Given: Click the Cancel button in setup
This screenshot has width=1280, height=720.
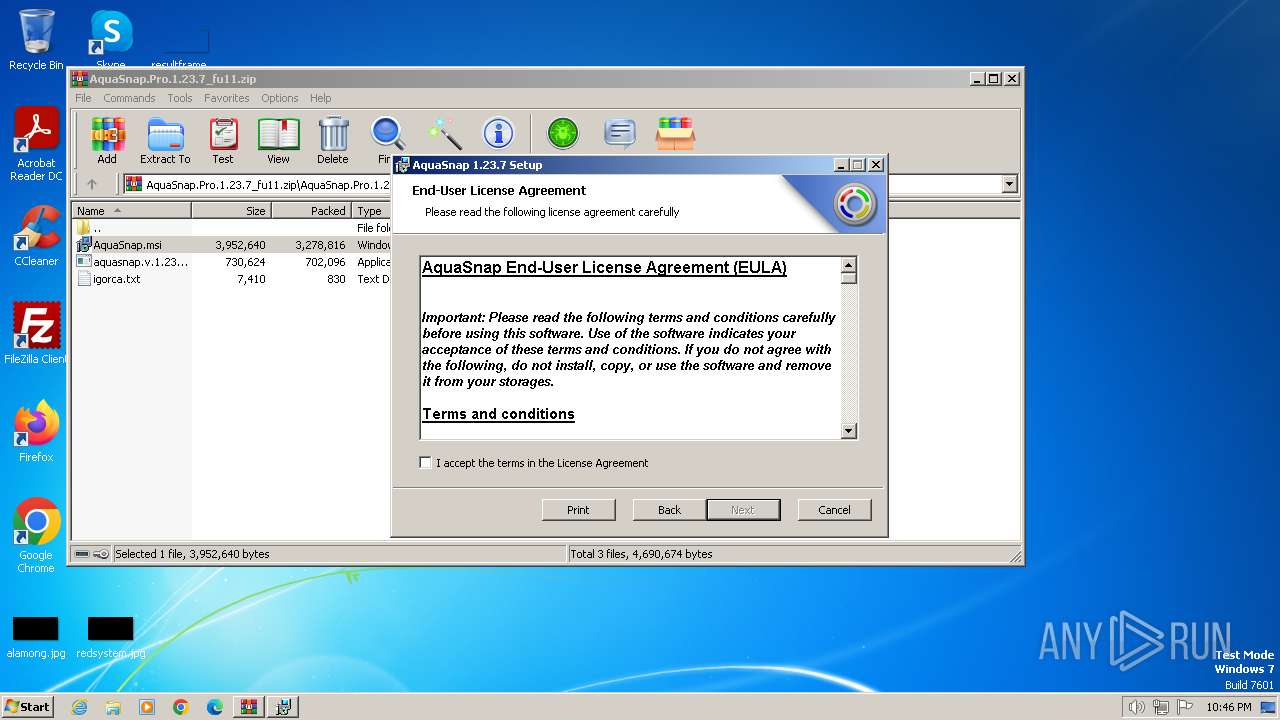Looking at the screenshot, I should (834, 510).
